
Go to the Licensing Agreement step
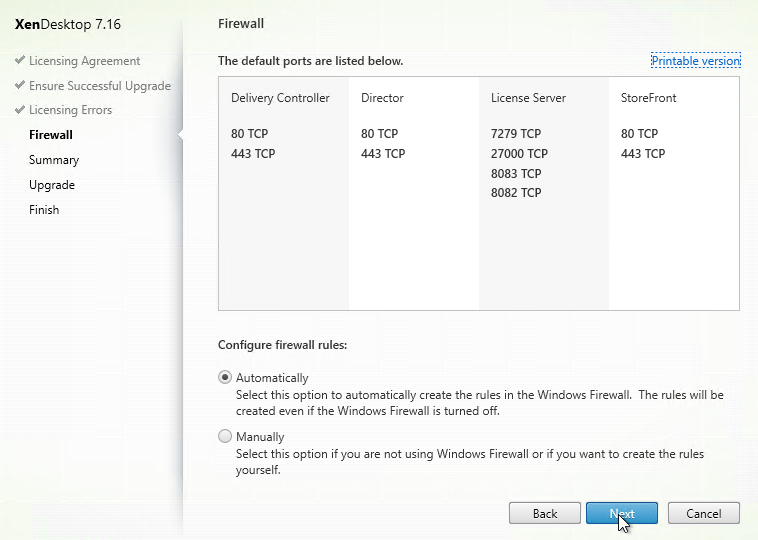tap(85, 61)
